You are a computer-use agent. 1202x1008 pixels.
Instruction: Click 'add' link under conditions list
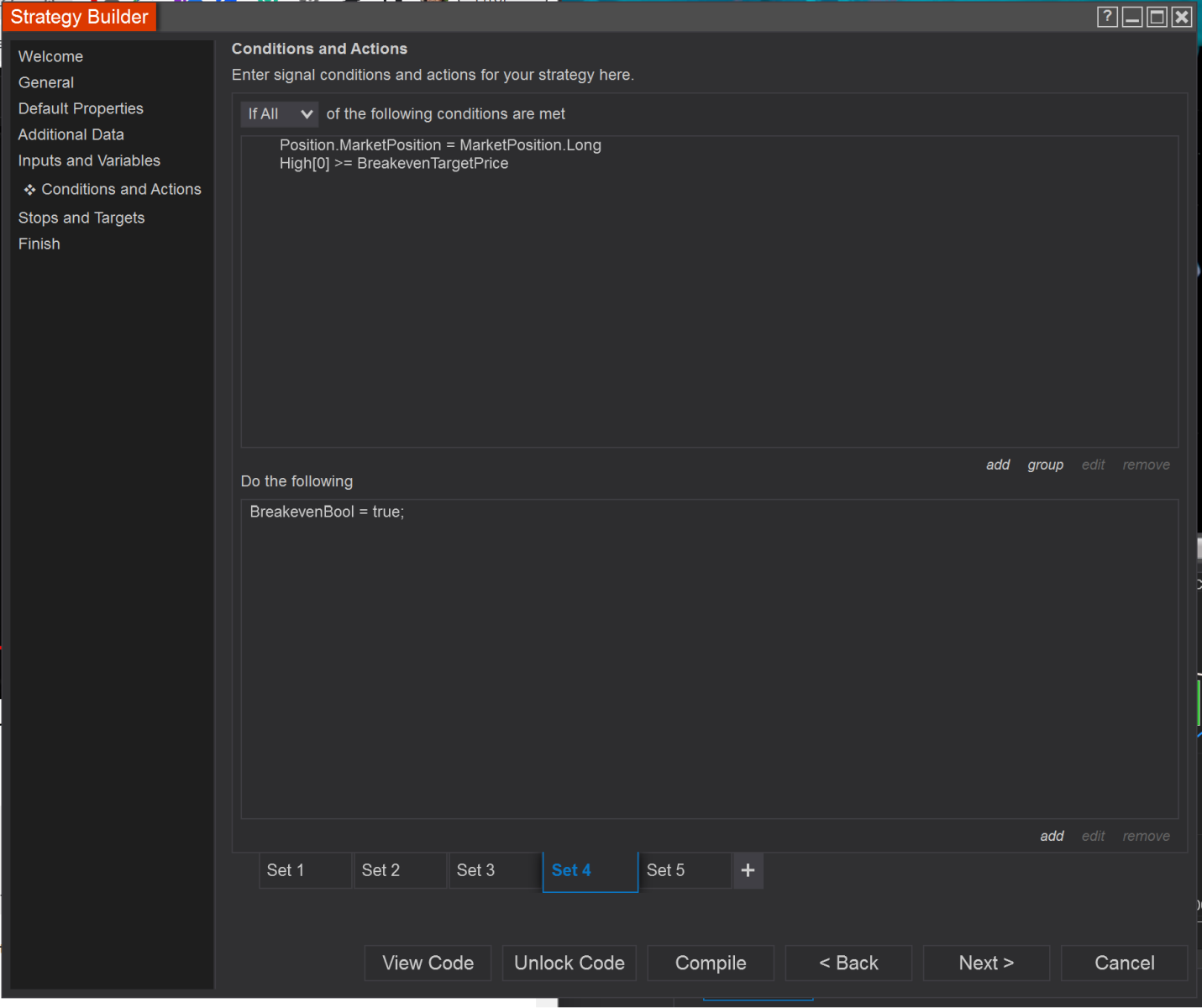coord(998,465)
